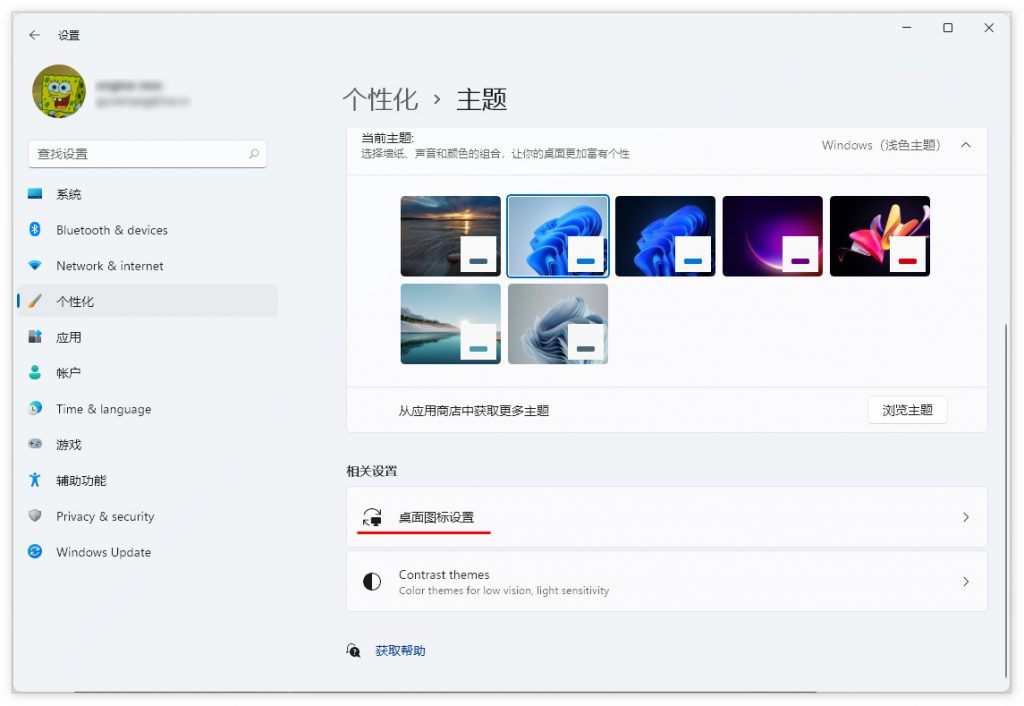Click the 浏览主题 button

click(x=907, y=409)
